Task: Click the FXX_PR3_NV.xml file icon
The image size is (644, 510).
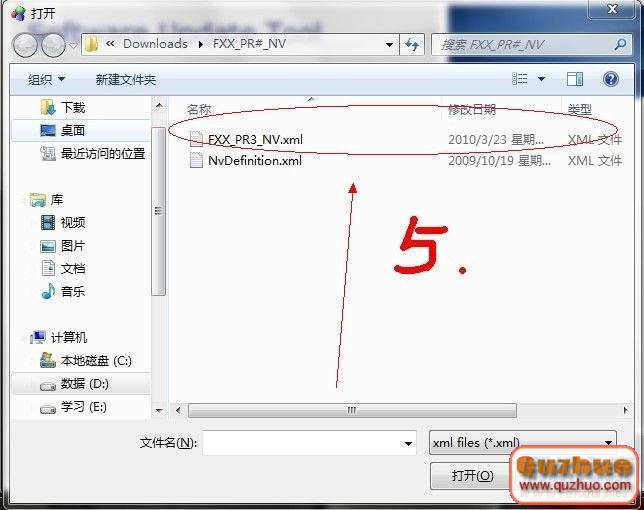Action: (x=196, y=139)
